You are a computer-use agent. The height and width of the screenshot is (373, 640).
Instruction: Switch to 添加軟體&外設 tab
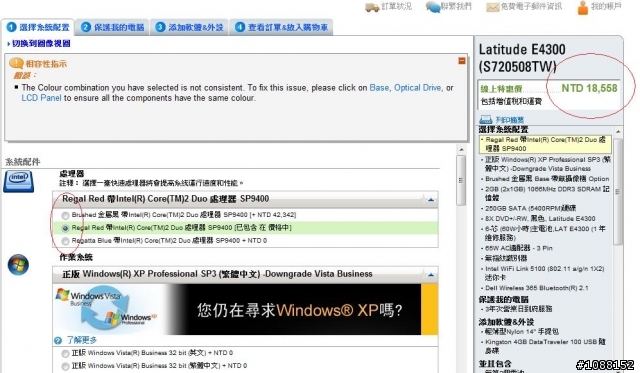coord(189,27)
